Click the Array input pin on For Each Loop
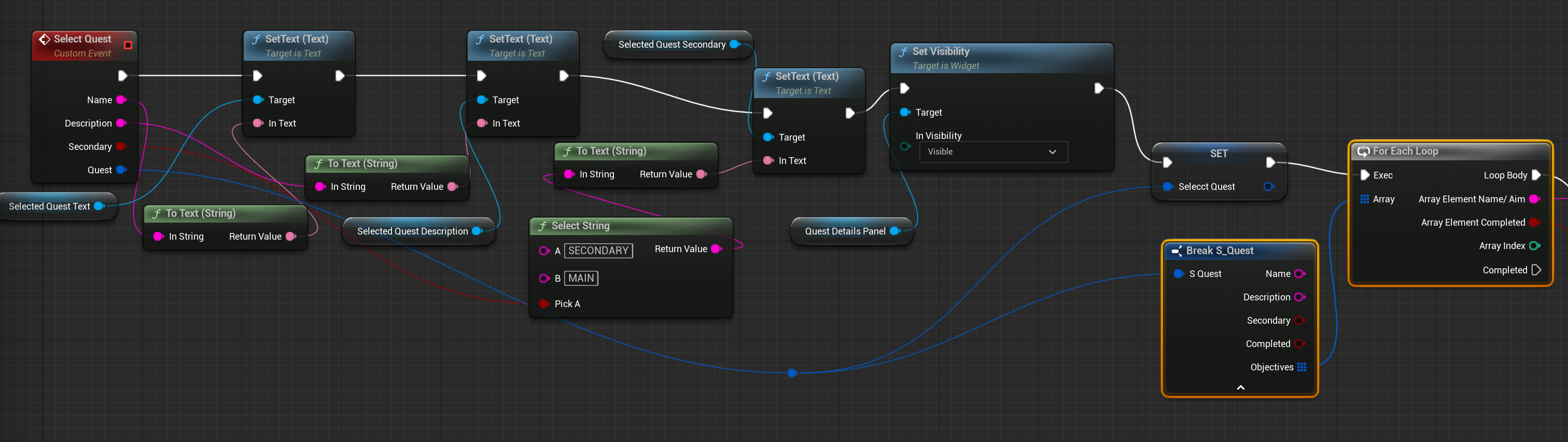Image resolution: width=1568 pixels, height=442 pixels. (x=1365, y=199)
